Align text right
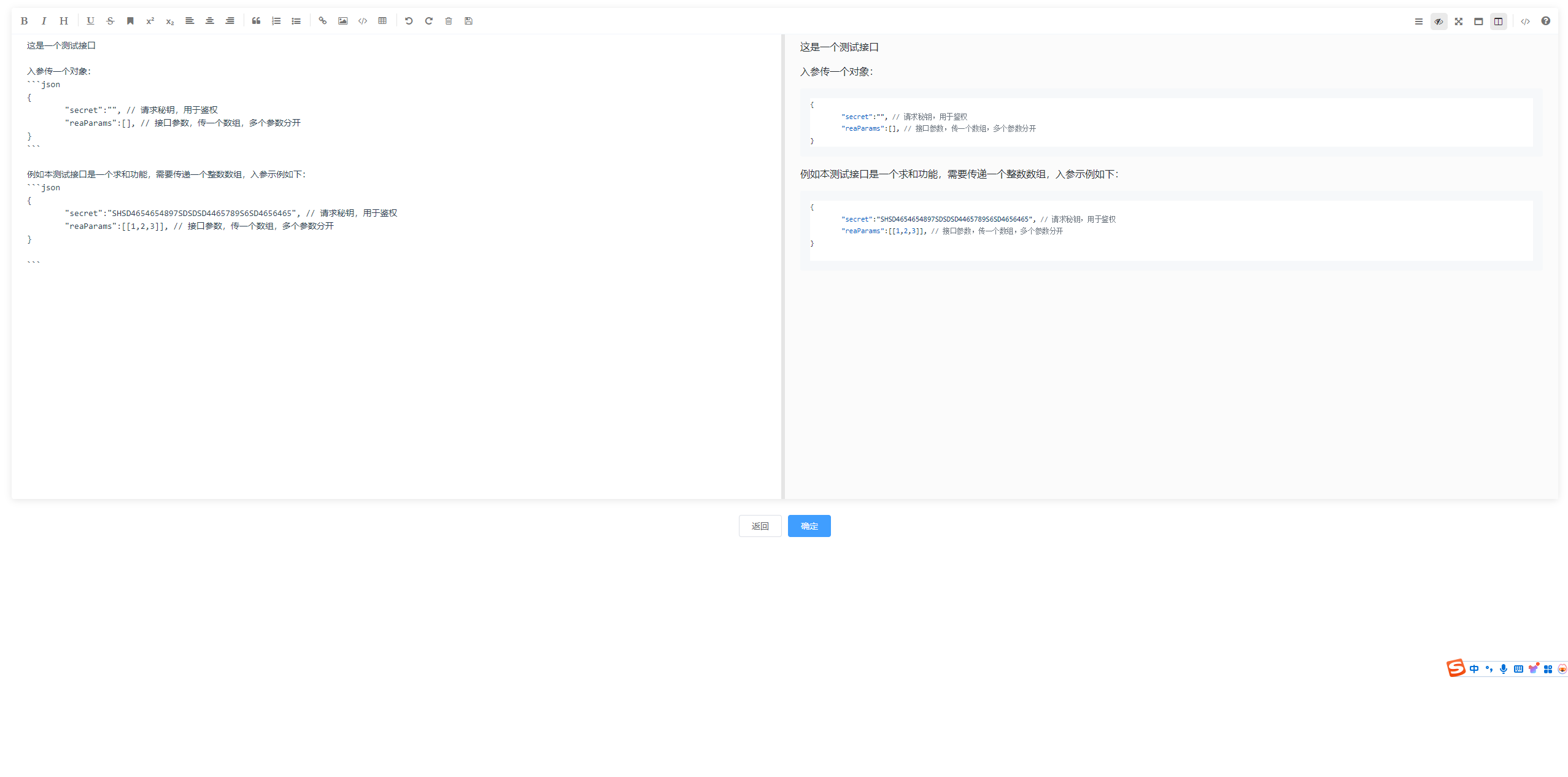The height and width of the screenshot is (777, 1568). (x=230, y=21)
